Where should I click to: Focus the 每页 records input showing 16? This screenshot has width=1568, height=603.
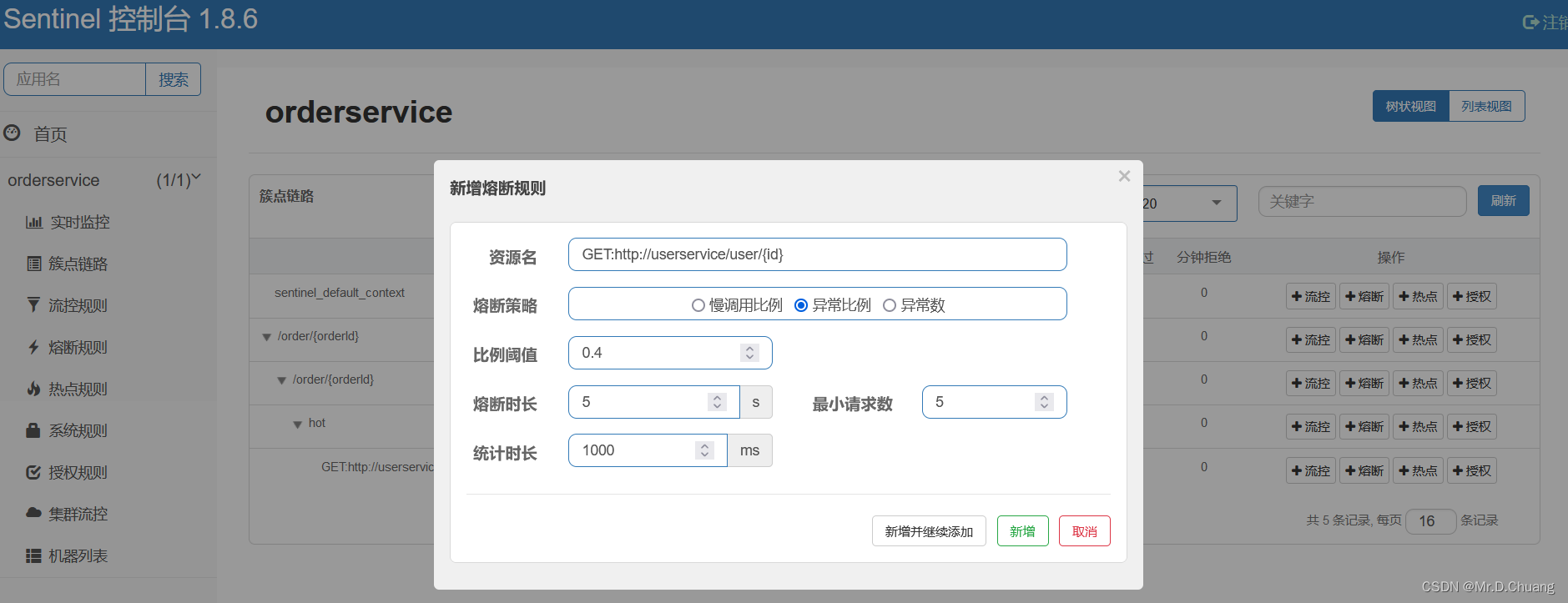[x=1431, y=521]
